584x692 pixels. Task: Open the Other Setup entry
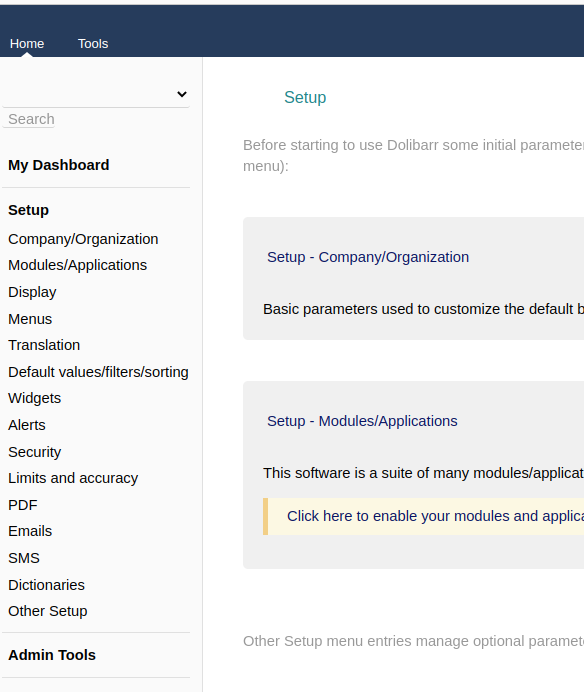[x=48, y=611]
